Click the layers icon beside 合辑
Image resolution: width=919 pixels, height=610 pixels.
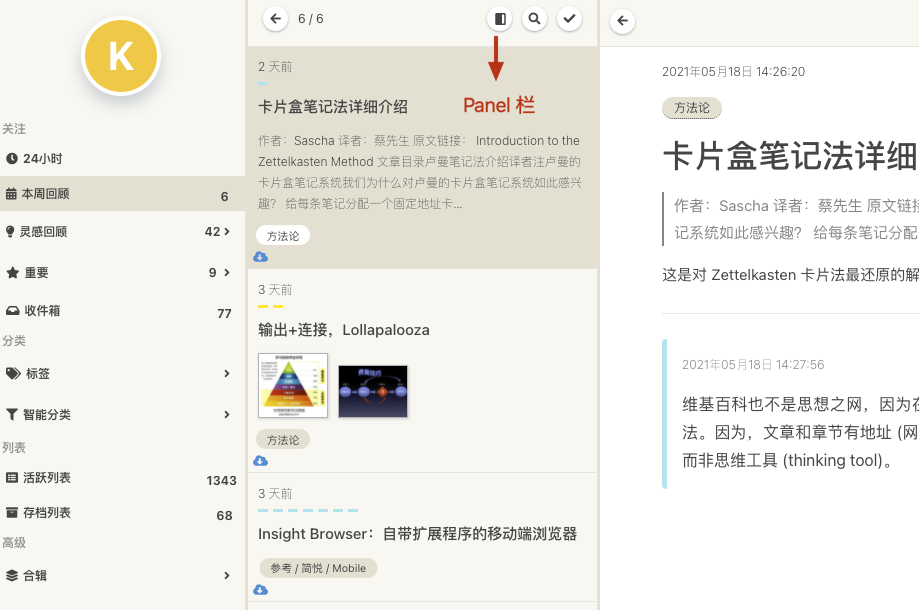pyautogui.click(x=12, y=575)
